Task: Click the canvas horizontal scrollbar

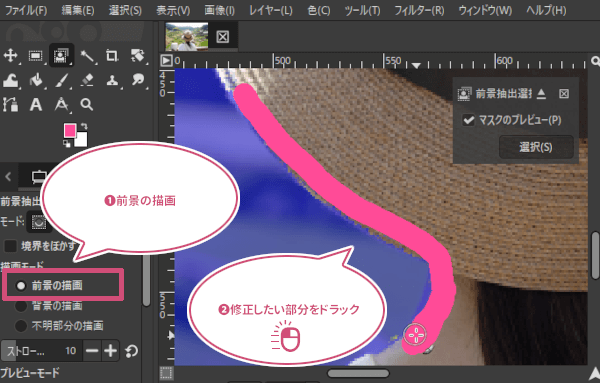Action: point(358,373)
